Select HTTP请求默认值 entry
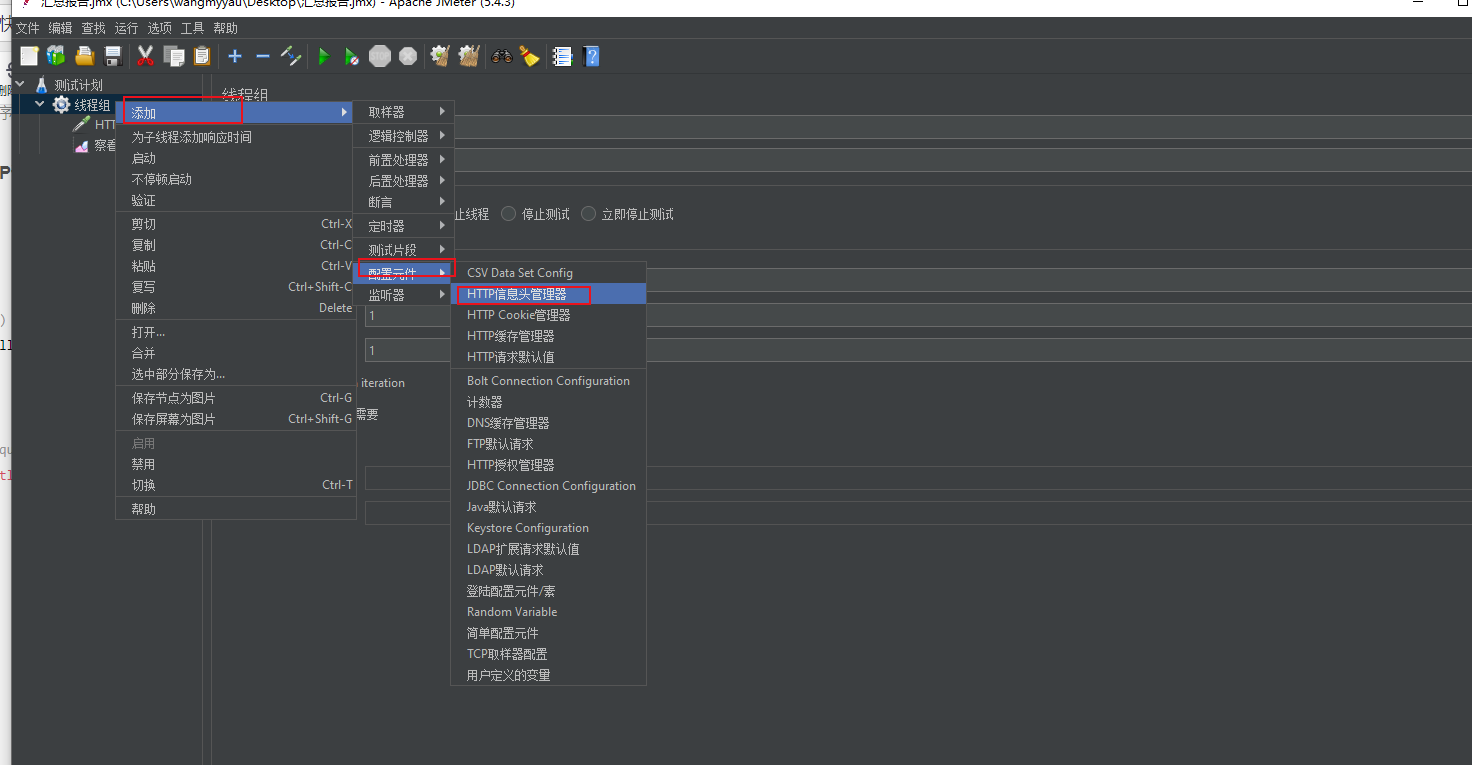This screenshot has height=765, width=1472. pos(548,357)
